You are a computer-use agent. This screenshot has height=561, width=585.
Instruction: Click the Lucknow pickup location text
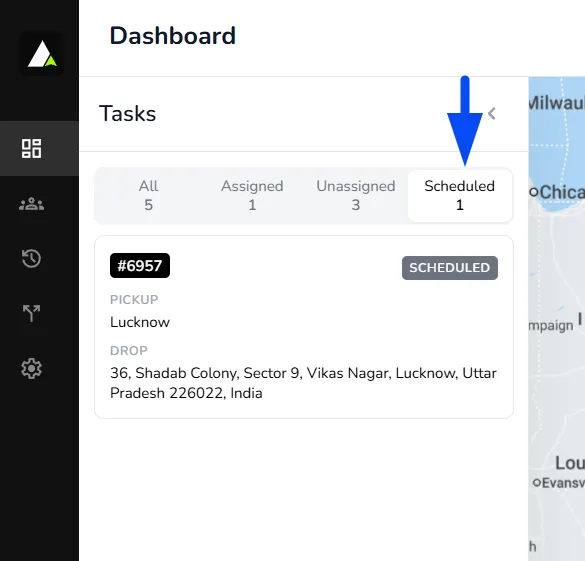[140, 322]
